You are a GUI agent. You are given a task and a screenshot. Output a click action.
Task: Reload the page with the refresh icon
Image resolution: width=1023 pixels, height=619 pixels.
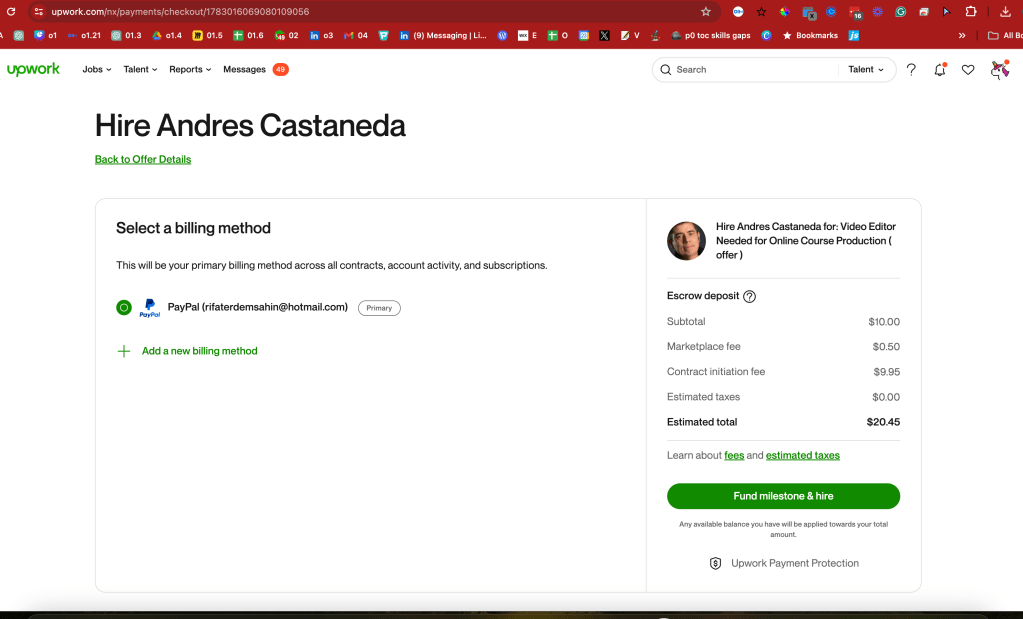(11, 11)
